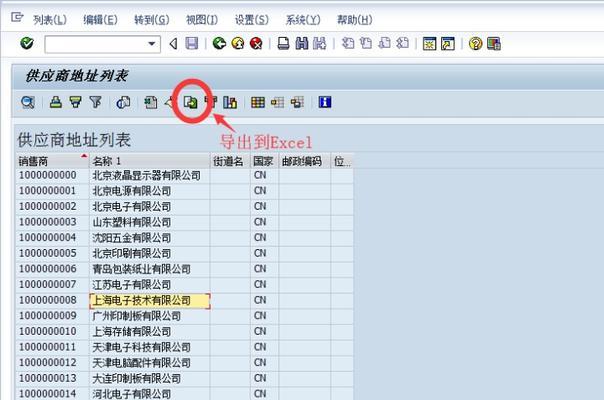The width and height of the screenshot is (604, 400).
Task: Click the blue Information icon
Action: click(325, 102)
